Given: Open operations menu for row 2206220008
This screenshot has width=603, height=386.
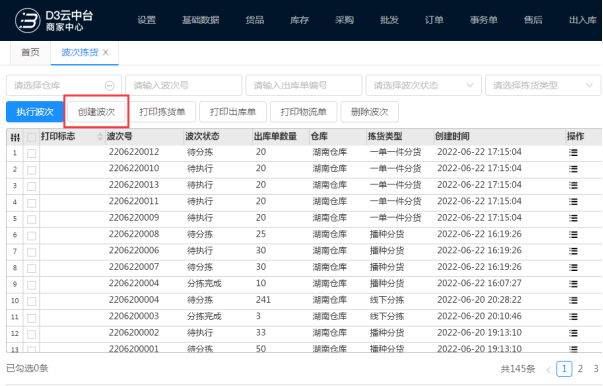Looking at the screenshot, I should (x=573, y=235).
